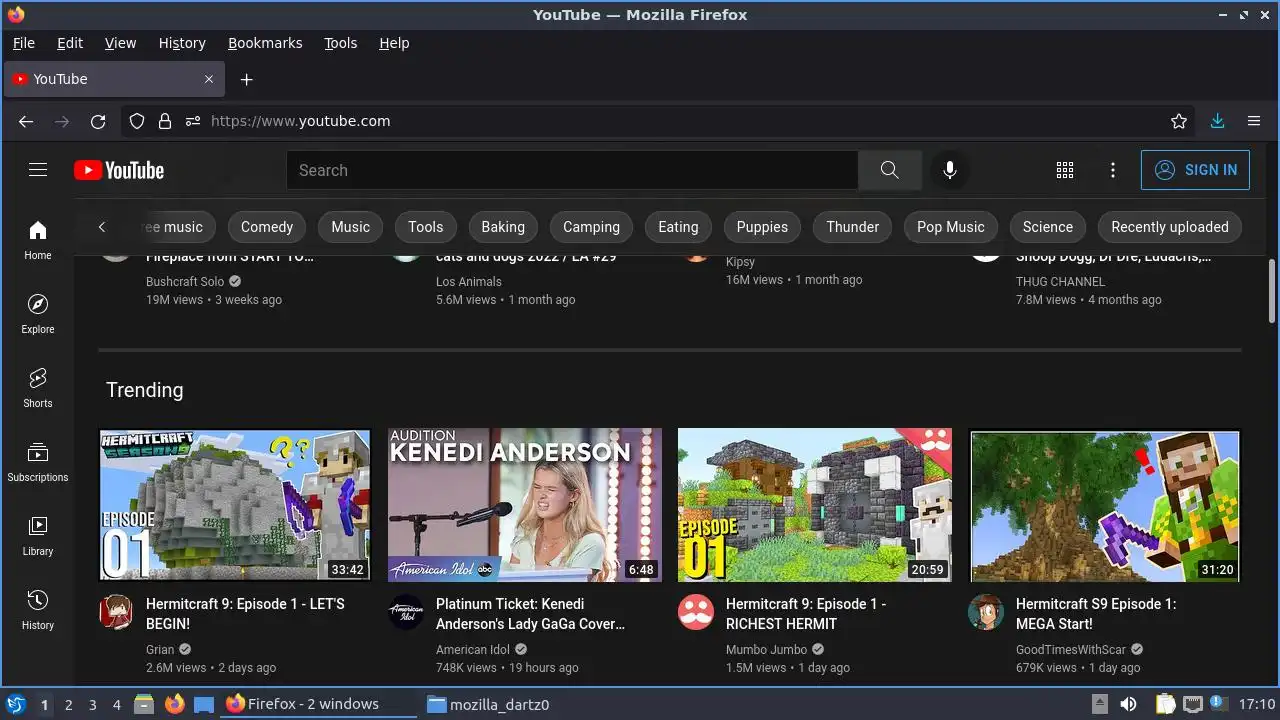This screenshot has height=720, width=1280.
Task: Switch to workspace 2 in the taskbar
Action: point(68,704)
